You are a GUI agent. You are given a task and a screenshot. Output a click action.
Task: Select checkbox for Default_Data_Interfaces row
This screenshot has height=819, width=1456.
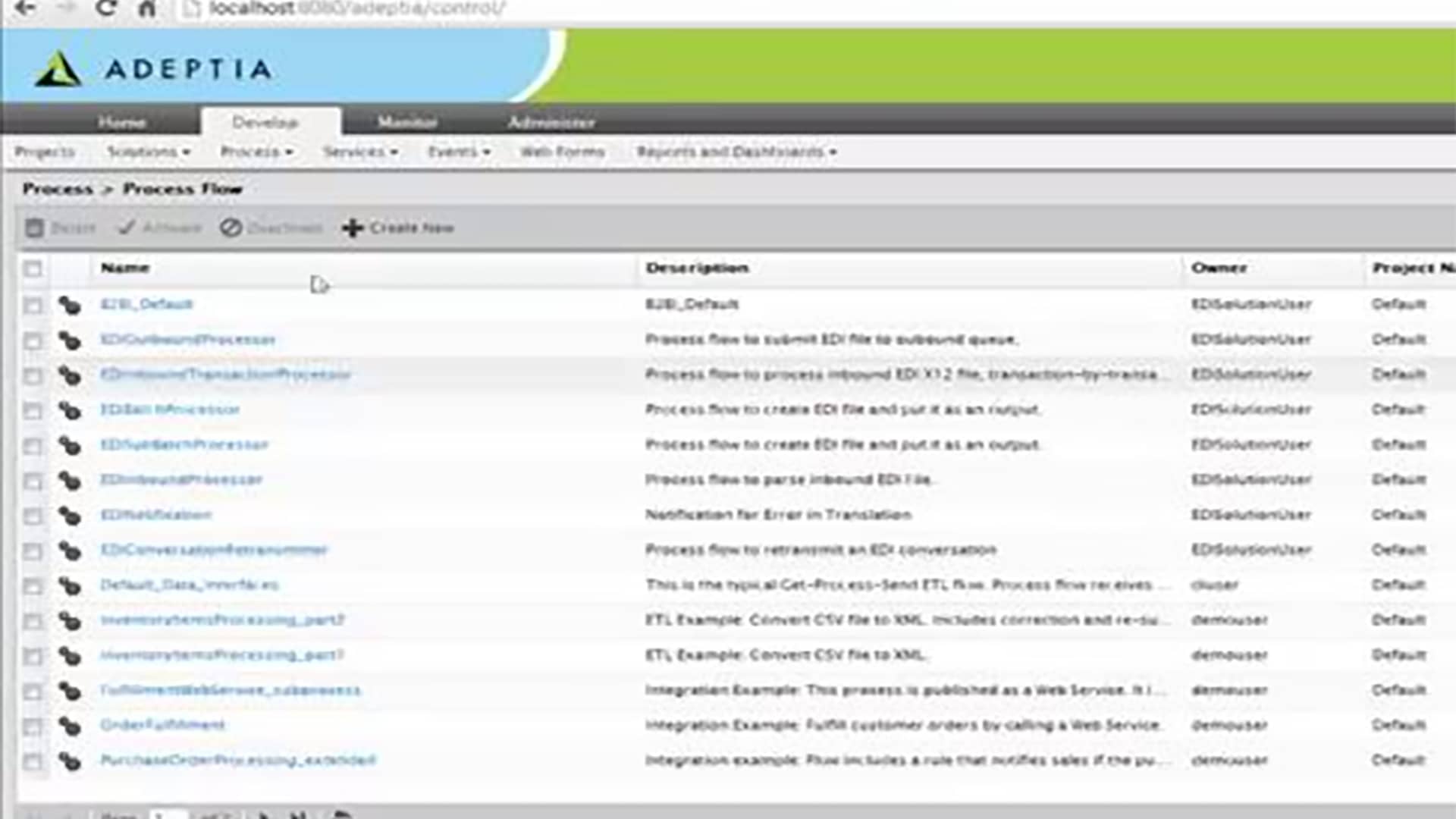pos(33,585)
